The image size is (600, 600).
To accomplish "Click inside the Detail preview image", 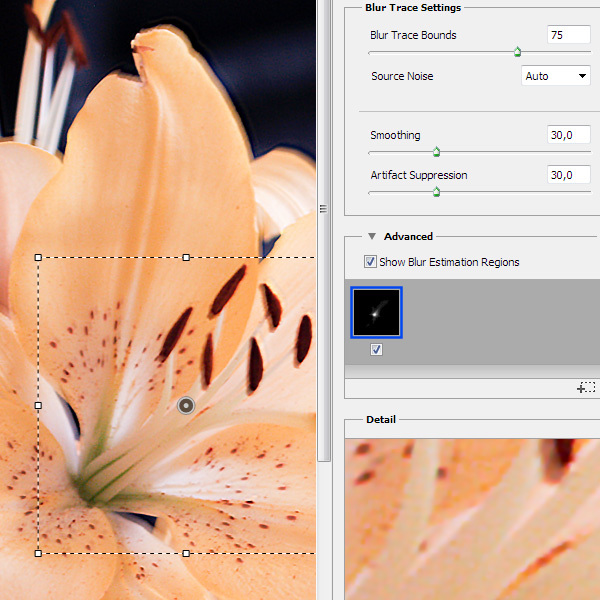I will tap(472, 518).
